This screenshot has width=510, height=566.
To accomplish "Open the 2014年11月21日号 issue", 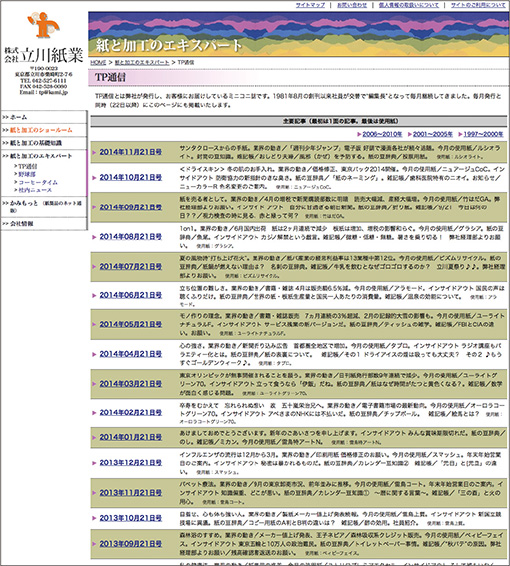I will pos(131,152).
